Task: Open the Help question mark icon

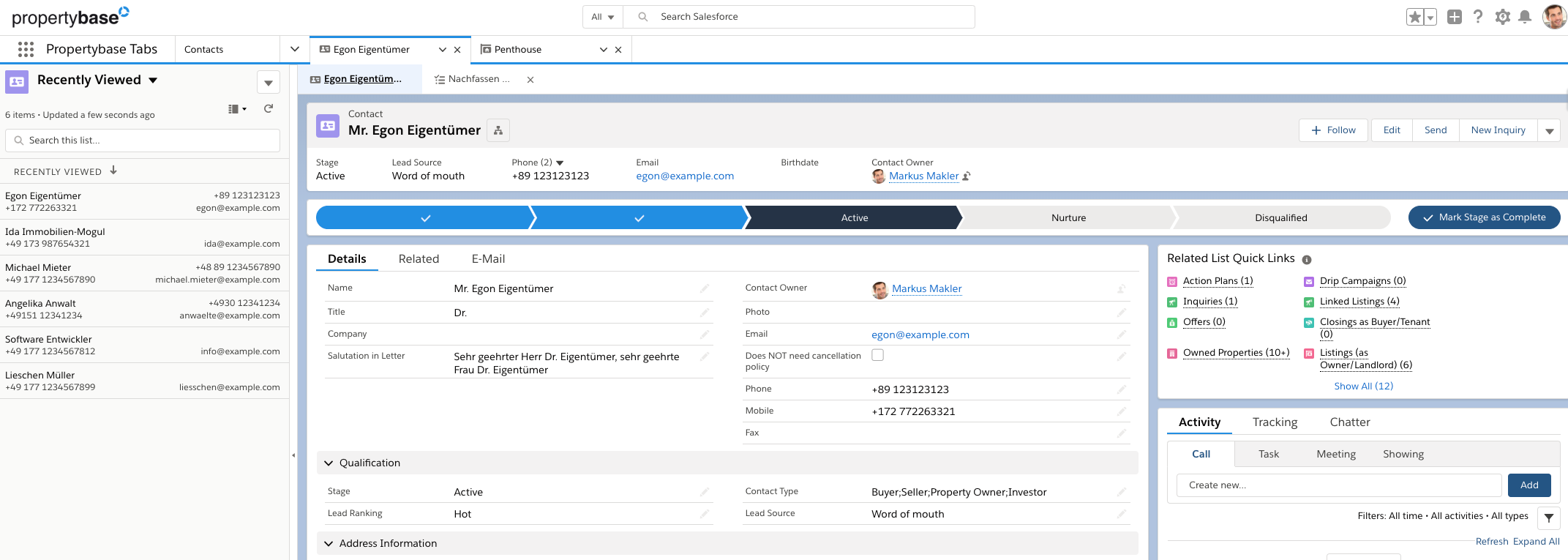Action: pos(1478,17)
